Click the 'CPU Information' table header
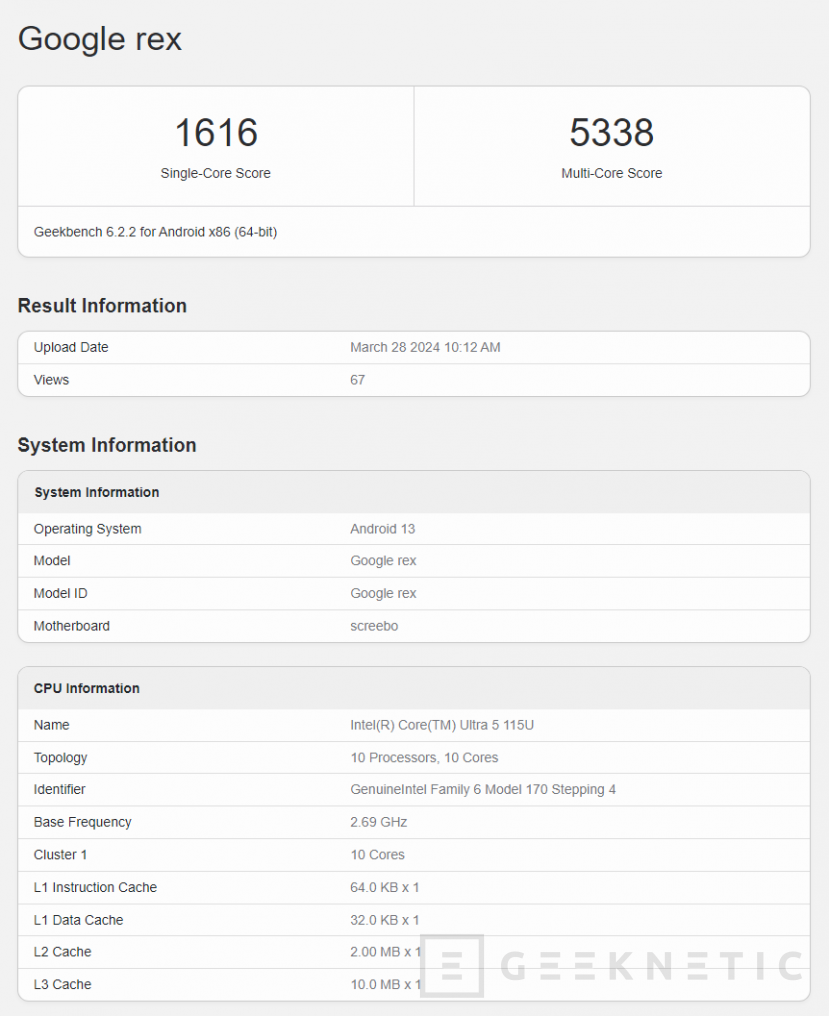 click(x=87, y=688)
